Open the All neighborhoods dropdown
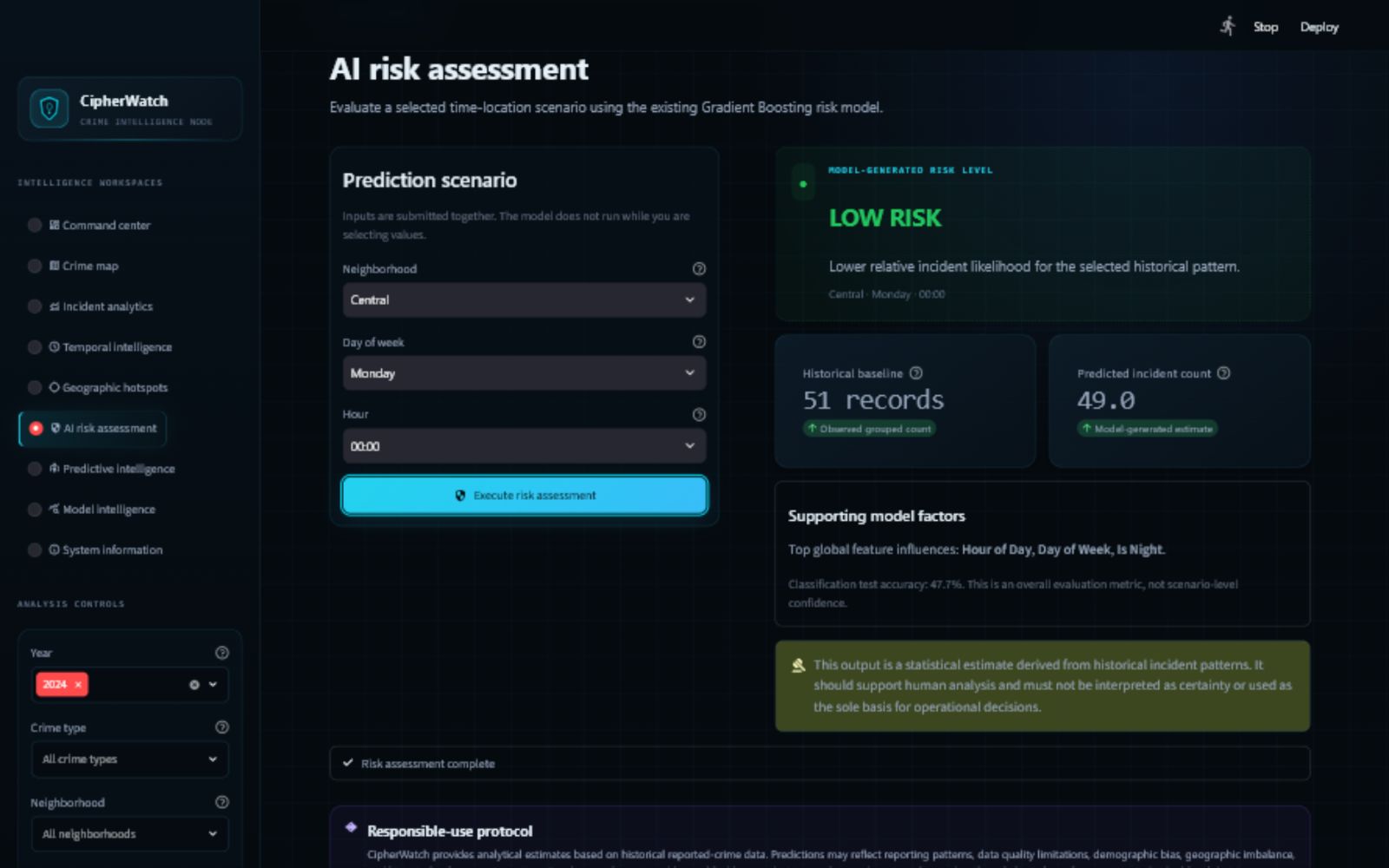Screen dimensions: 1389x868 click(x=130, y=834)
